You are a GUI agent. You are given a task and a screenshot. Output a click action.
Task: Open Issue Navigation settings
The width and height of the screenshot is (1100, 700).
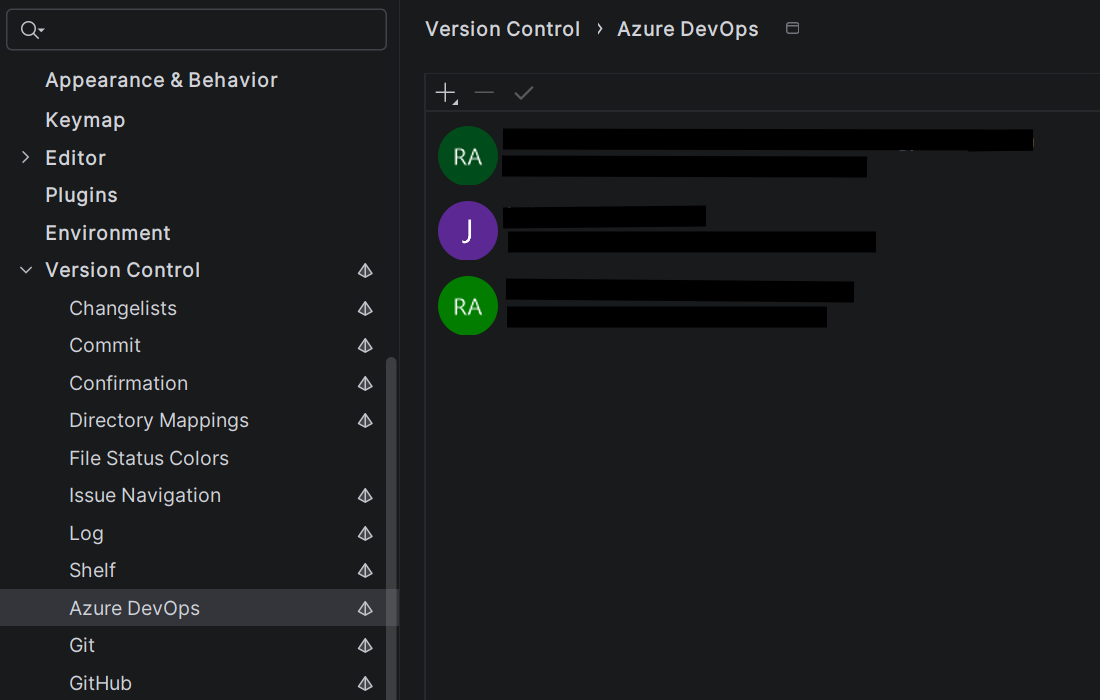[x=145, y=495]
